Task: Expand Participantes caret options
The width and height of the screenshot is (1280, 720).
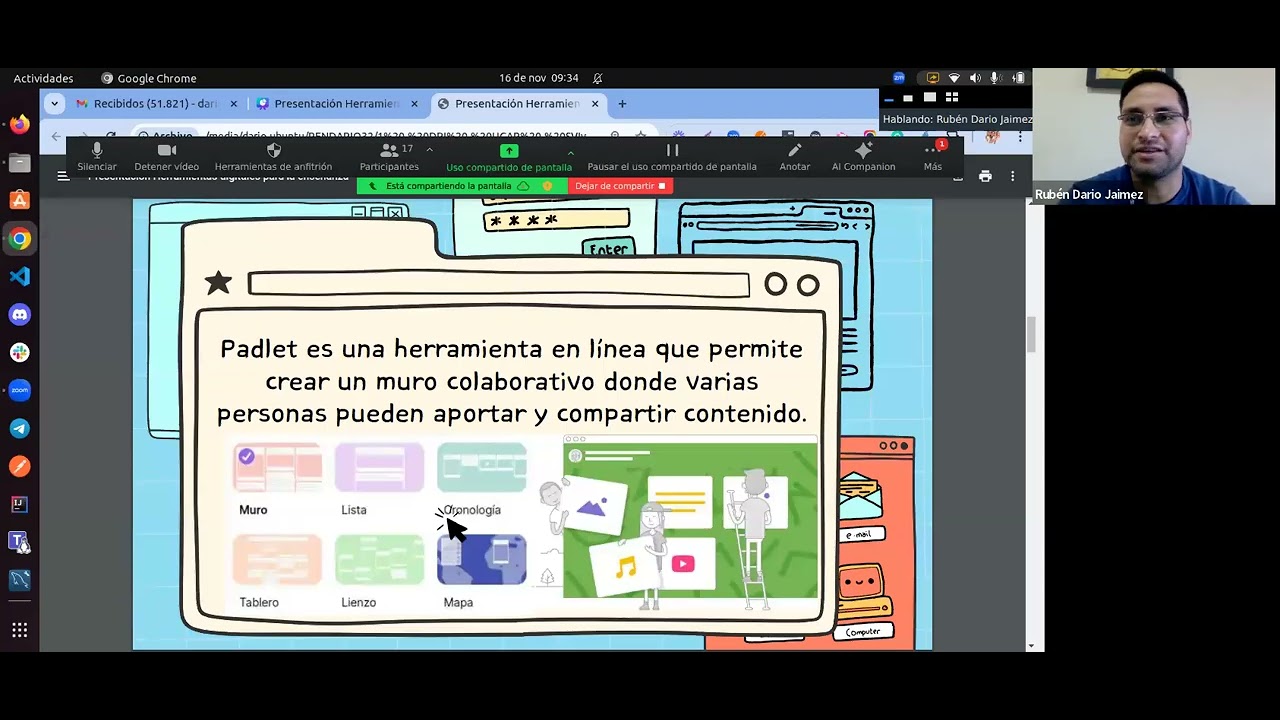Action: 429,150
